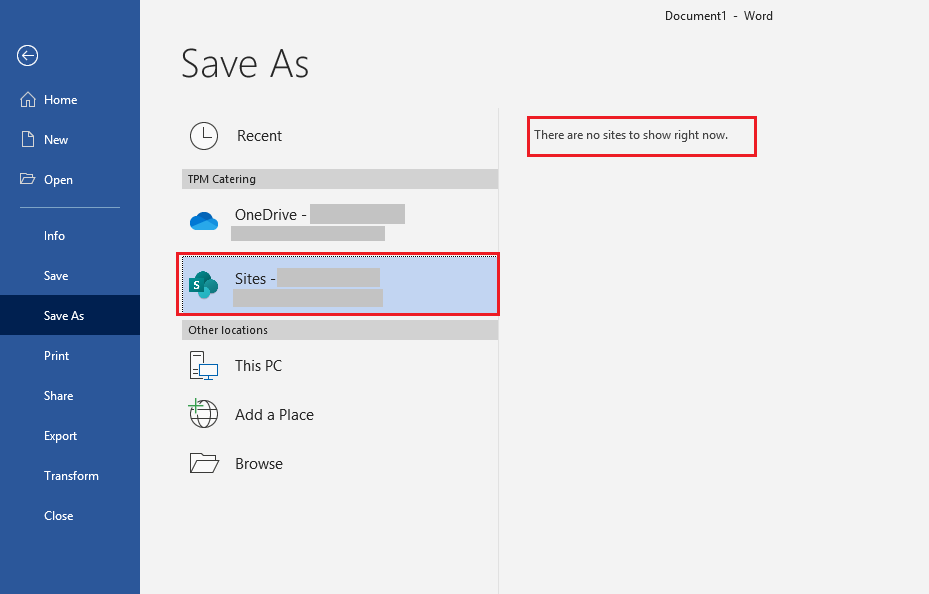Open the Transform feature
This screenshot has width=929, height=594.
(x=71, y=475)
